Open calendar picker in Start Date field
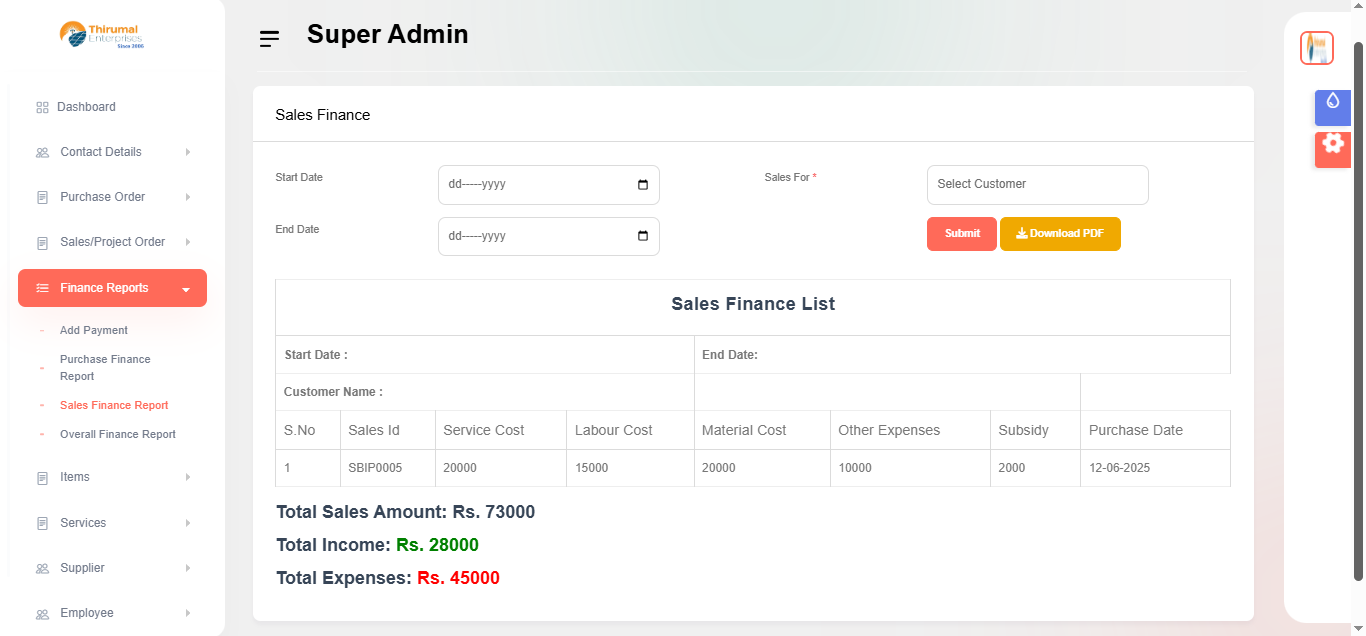Viewport: 1366px width, 636px height. pos(643,185)
